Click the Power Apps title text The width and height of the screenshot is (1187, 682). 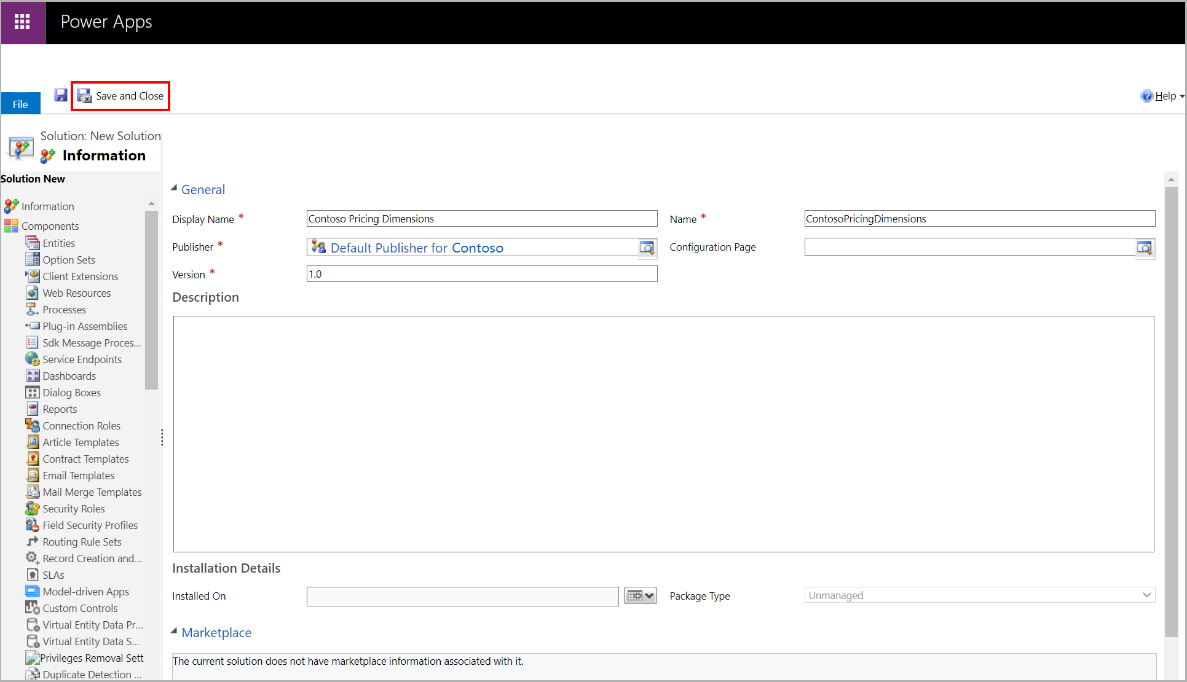(x=106, y=22)
